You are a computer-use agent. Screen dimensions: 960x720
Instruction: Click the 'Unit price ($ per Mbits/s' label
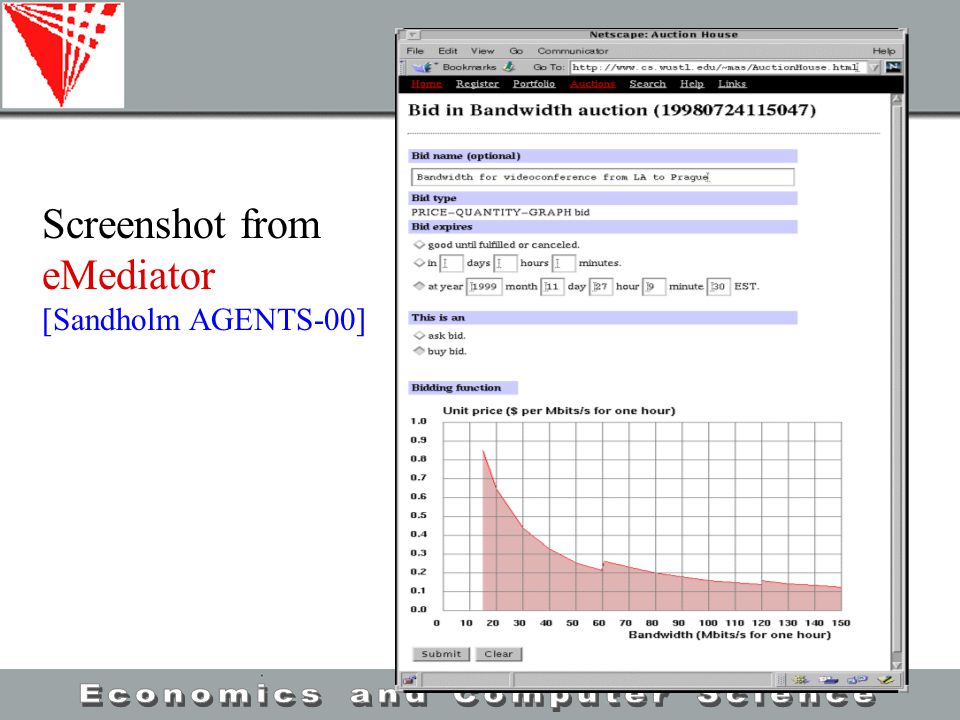[x=559, y=411]
